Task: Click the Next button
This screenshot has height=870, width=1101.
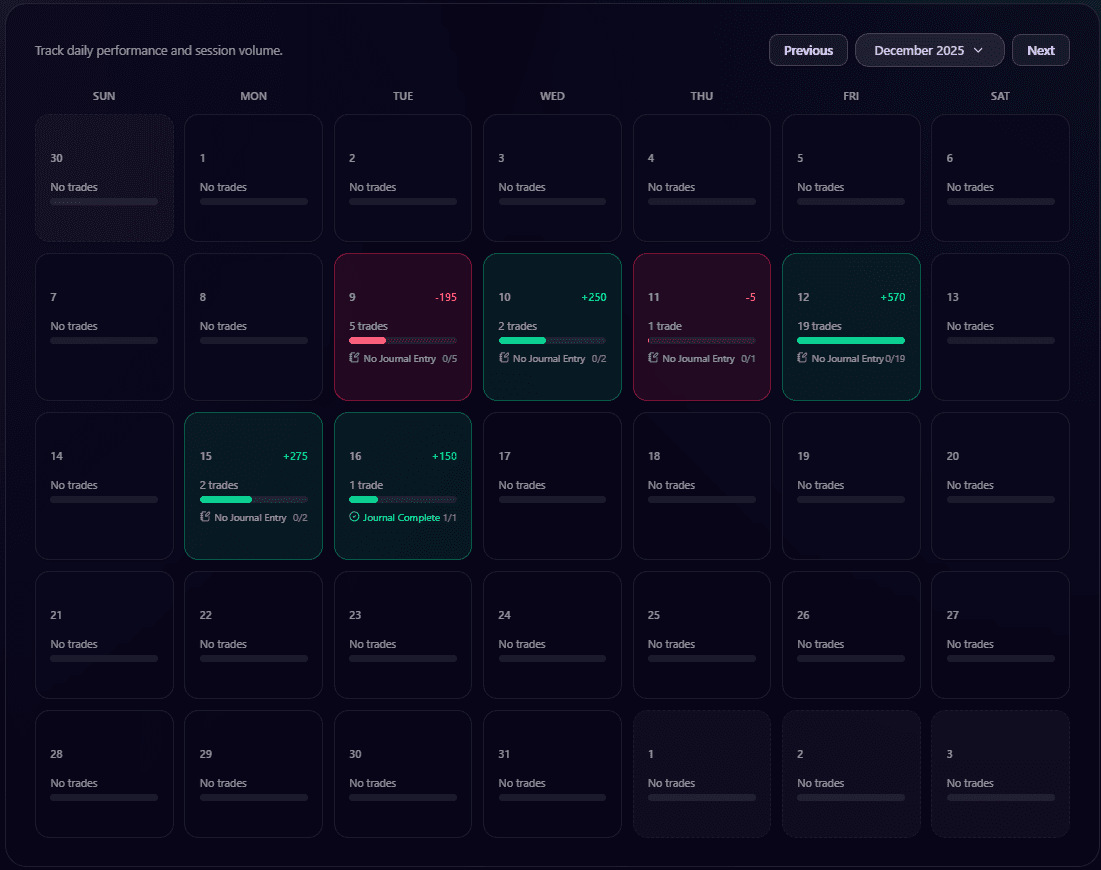Action: (x=1040, y=50)
